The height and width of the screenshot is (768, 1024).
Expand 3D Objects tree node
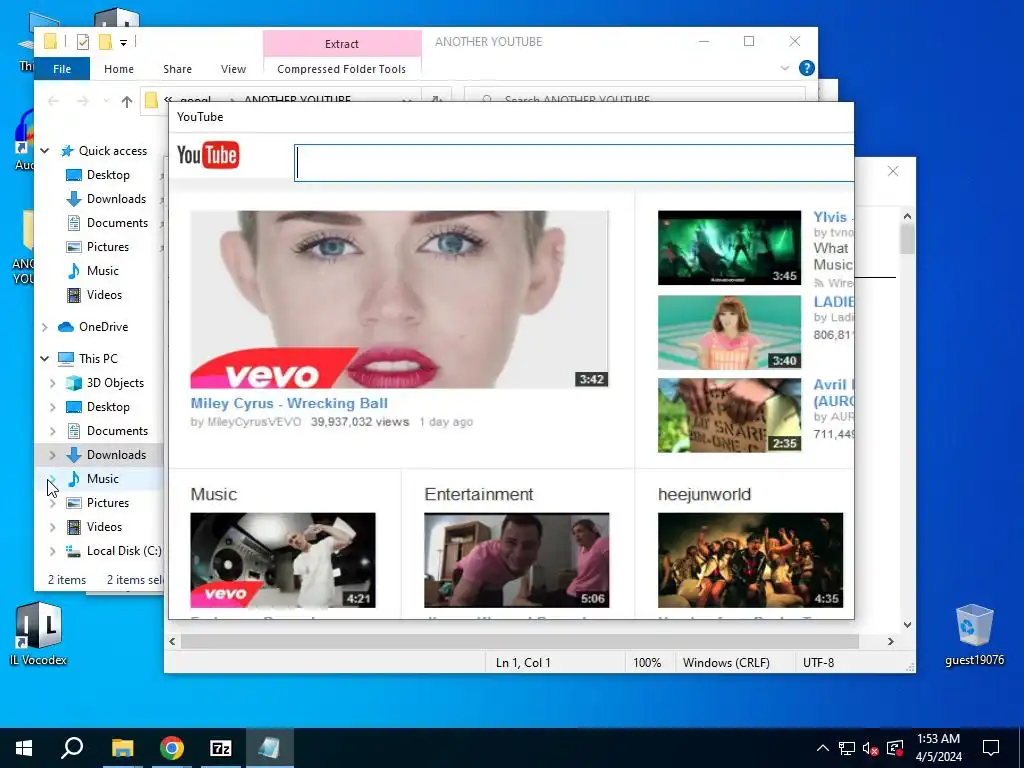tap(53, 383)
